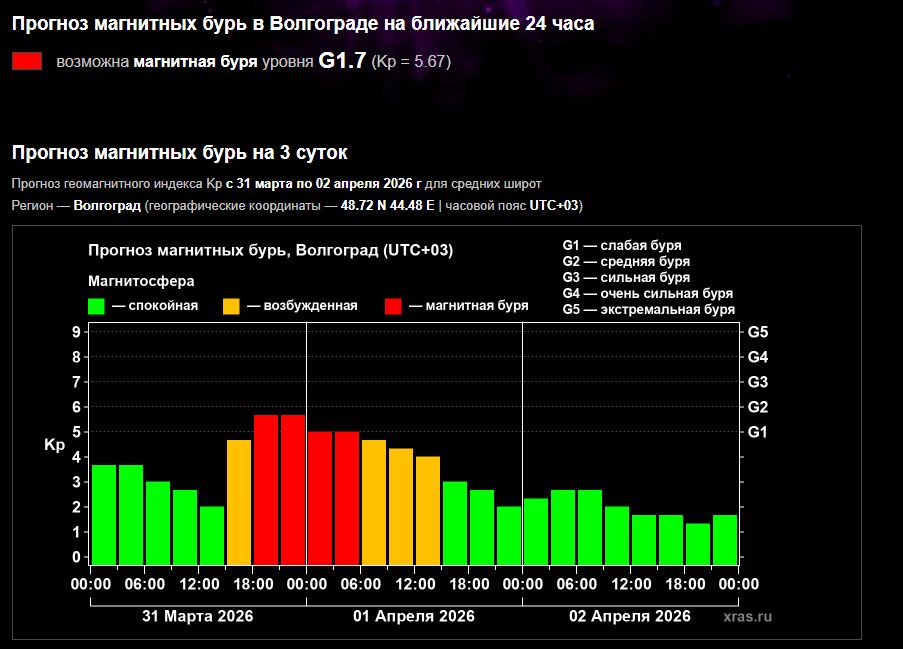
Task: Click the shortest green bar on 02 April
Action: pyautogui.click(x=698, y=543)
